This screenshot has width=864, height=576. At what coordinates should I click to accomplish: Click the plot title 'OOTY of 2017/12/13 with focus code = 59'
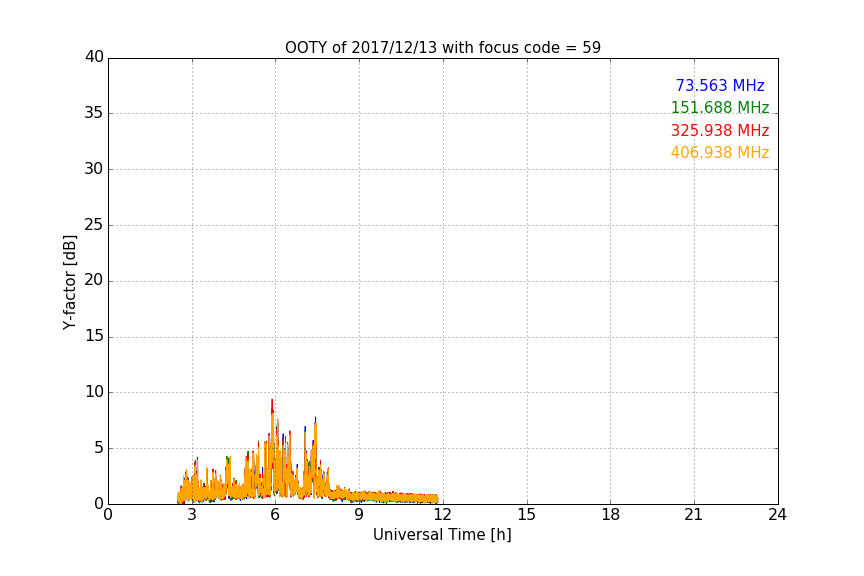tap(442, 47)
